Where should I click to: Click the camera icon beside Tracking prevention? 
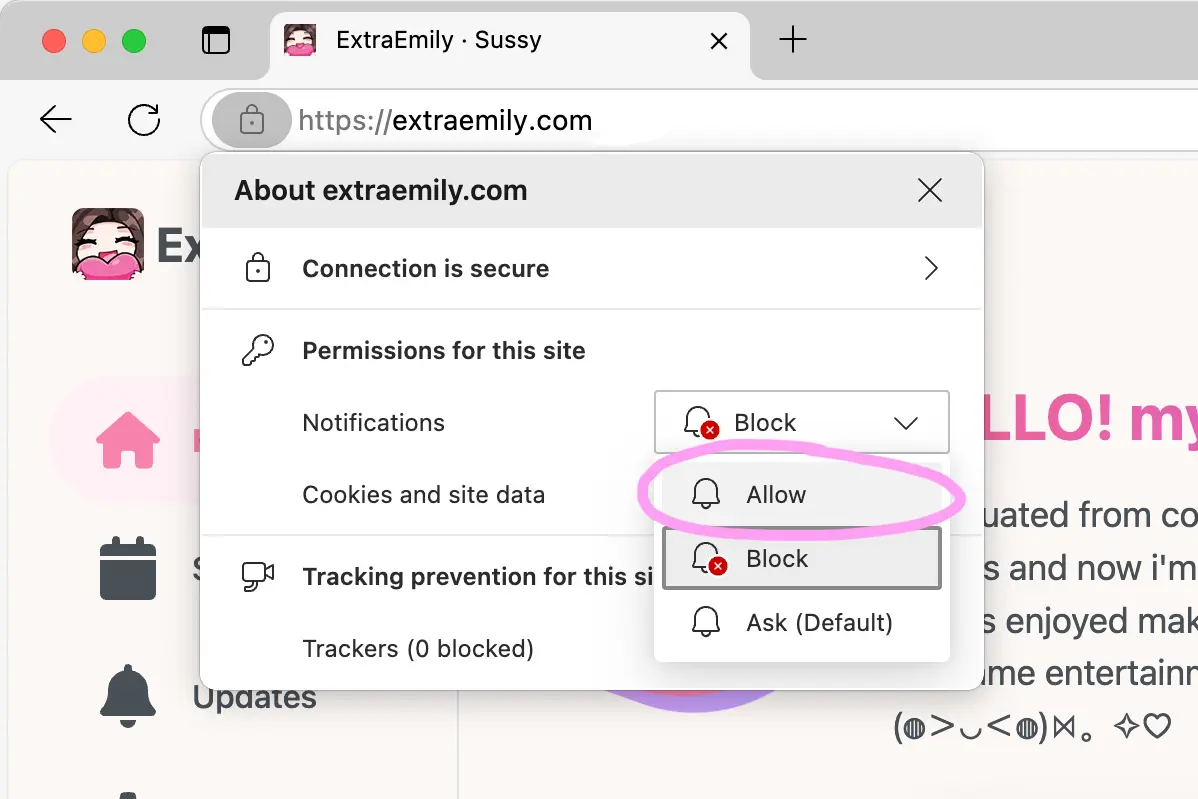[259, 576]
